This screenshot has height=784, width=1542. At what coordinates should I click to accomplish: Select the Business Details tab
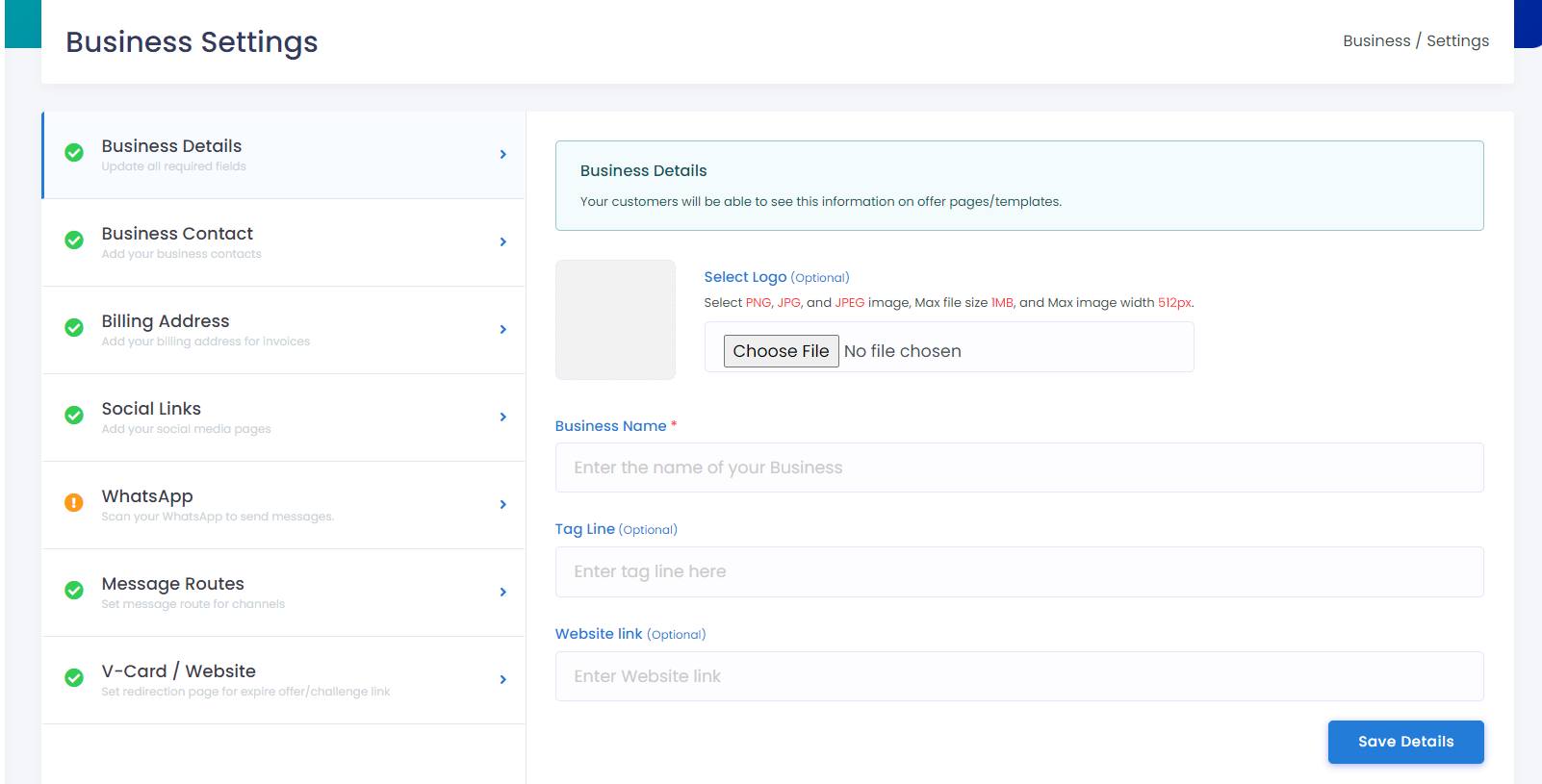tap(284, 155)
